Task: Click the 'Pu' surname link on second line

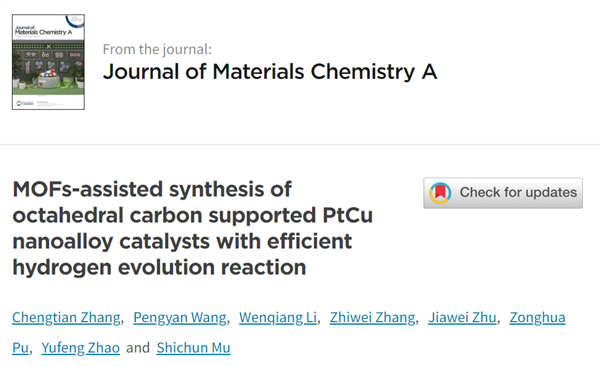Action: tap(20, 348)
